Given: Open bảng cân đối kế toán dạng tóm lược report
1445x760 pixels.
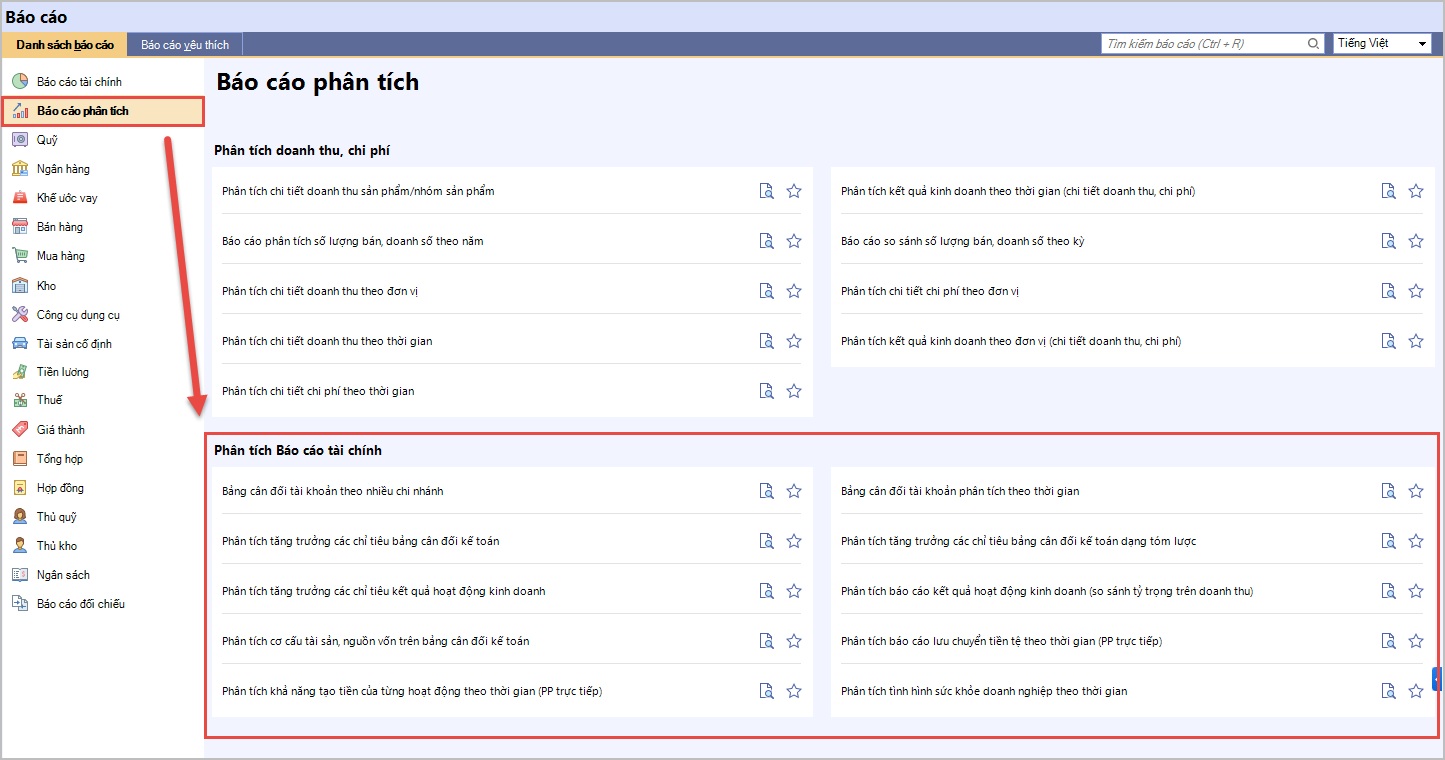Looking at the screenshot, I should click(x=1019, y=541).
